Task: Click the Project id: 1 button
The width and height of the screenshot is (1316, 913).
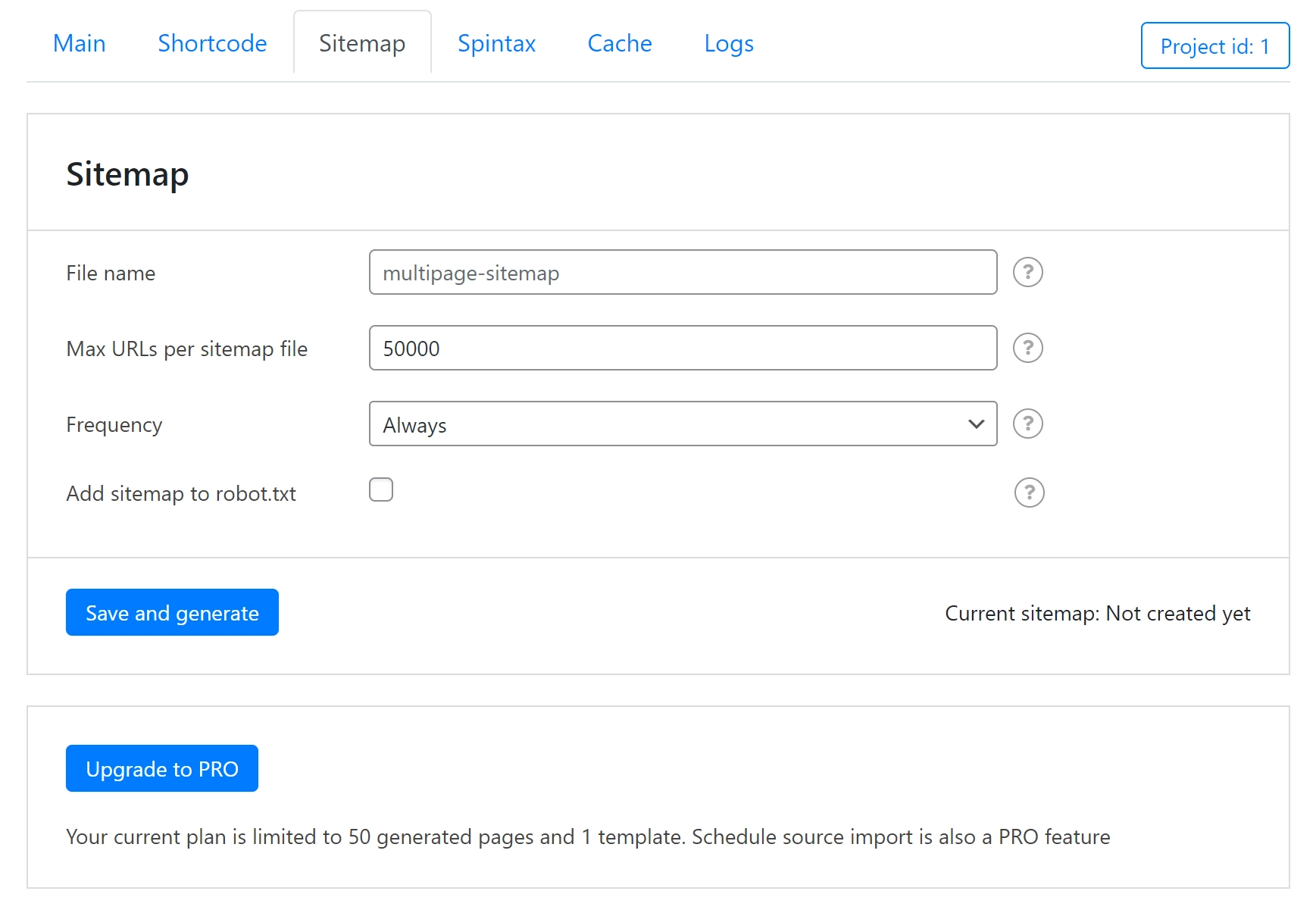Action: coord(1215,45)
